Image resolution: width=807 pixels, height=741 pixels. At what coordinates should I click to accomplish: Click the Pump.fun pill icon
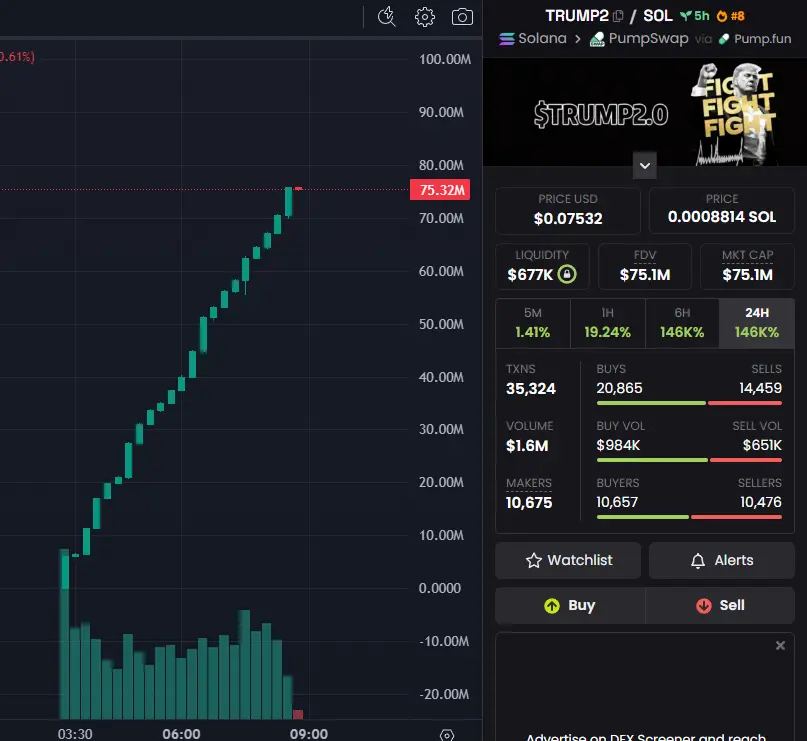pos(724,39)
